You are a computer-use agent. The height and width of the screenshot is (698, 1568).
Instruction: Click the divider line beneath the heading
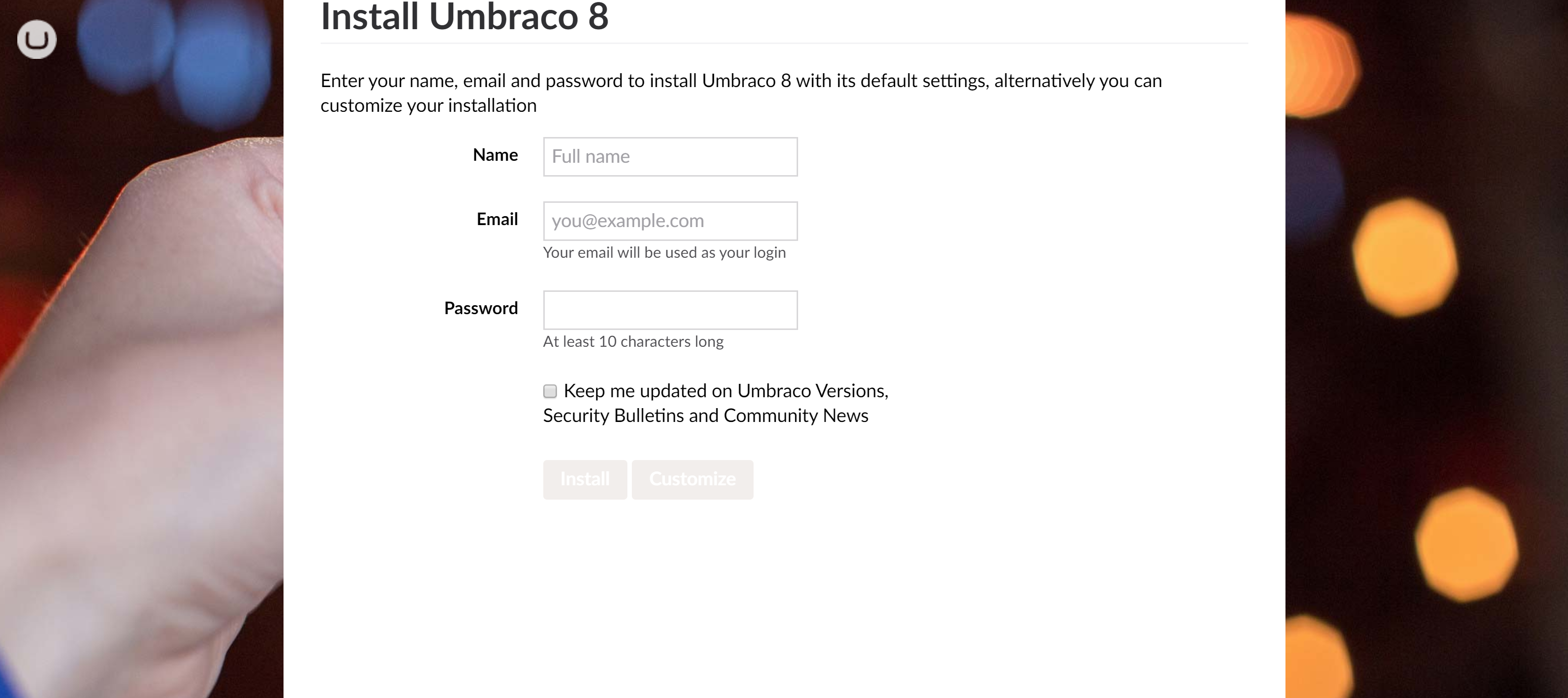click(x=784, y=43)
